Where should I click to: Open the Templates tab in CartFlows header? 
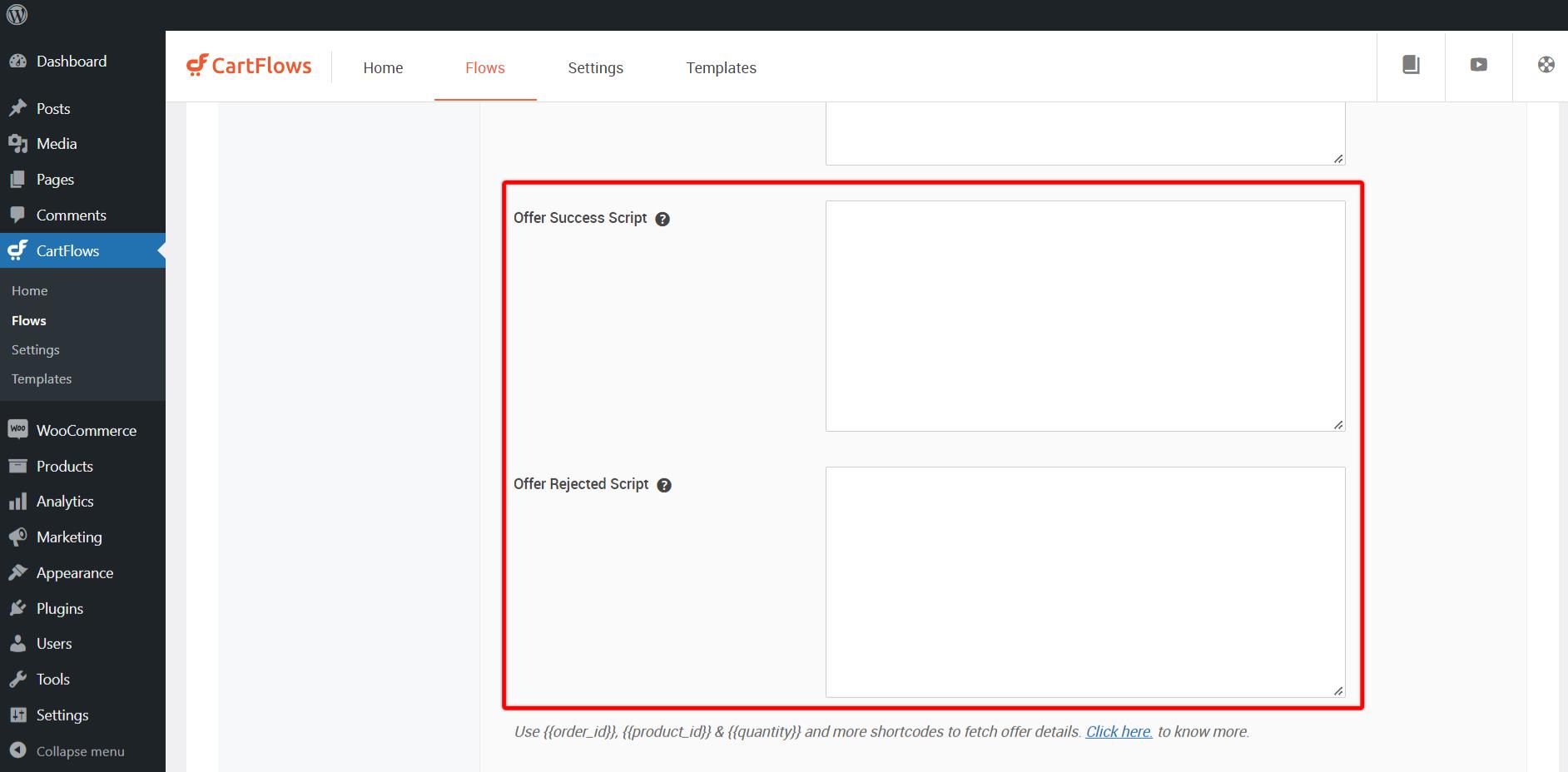click(x=721, y=67)
